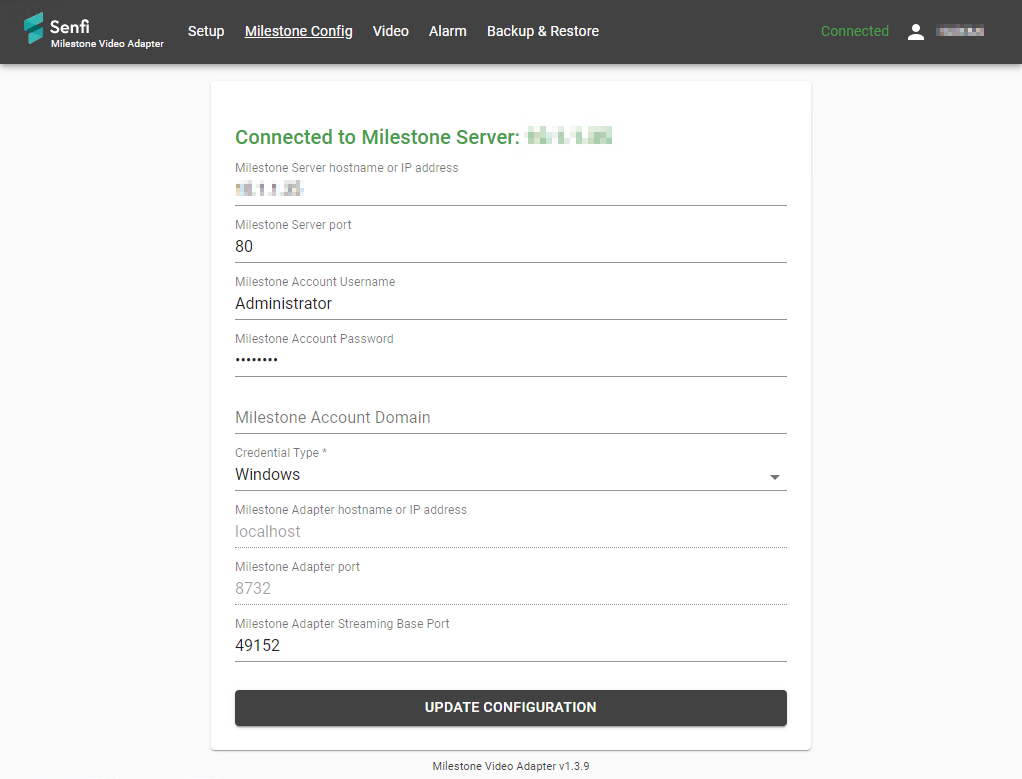
Task: Click the Milestone Server port label
Action: click(293, 225)
